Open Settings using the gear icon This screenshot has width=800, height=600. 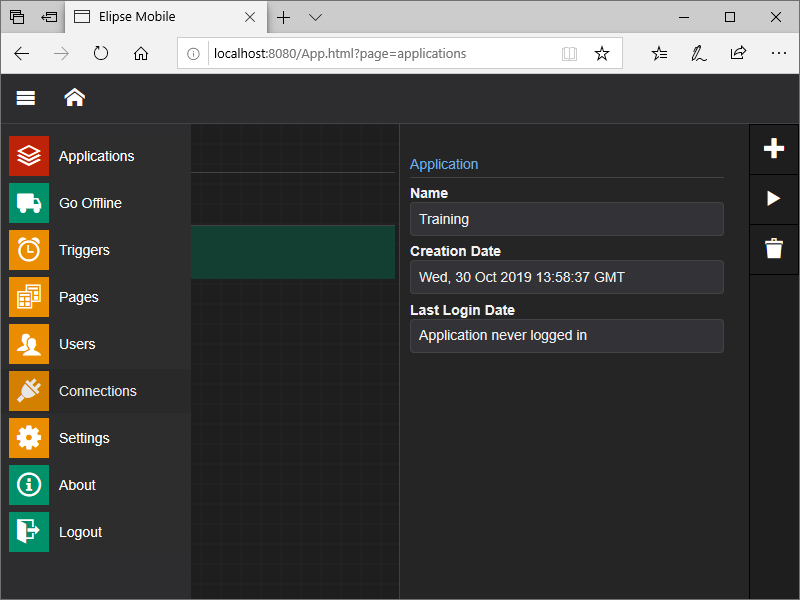coord(29,438)
